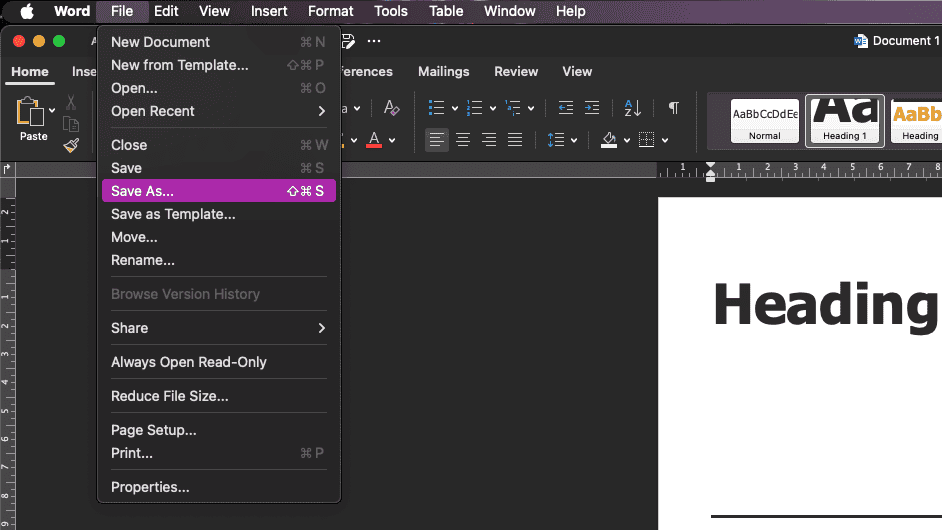Open the bullet list dropdown arrow
This screenshot has height=530, width=942.
point(455,108)
